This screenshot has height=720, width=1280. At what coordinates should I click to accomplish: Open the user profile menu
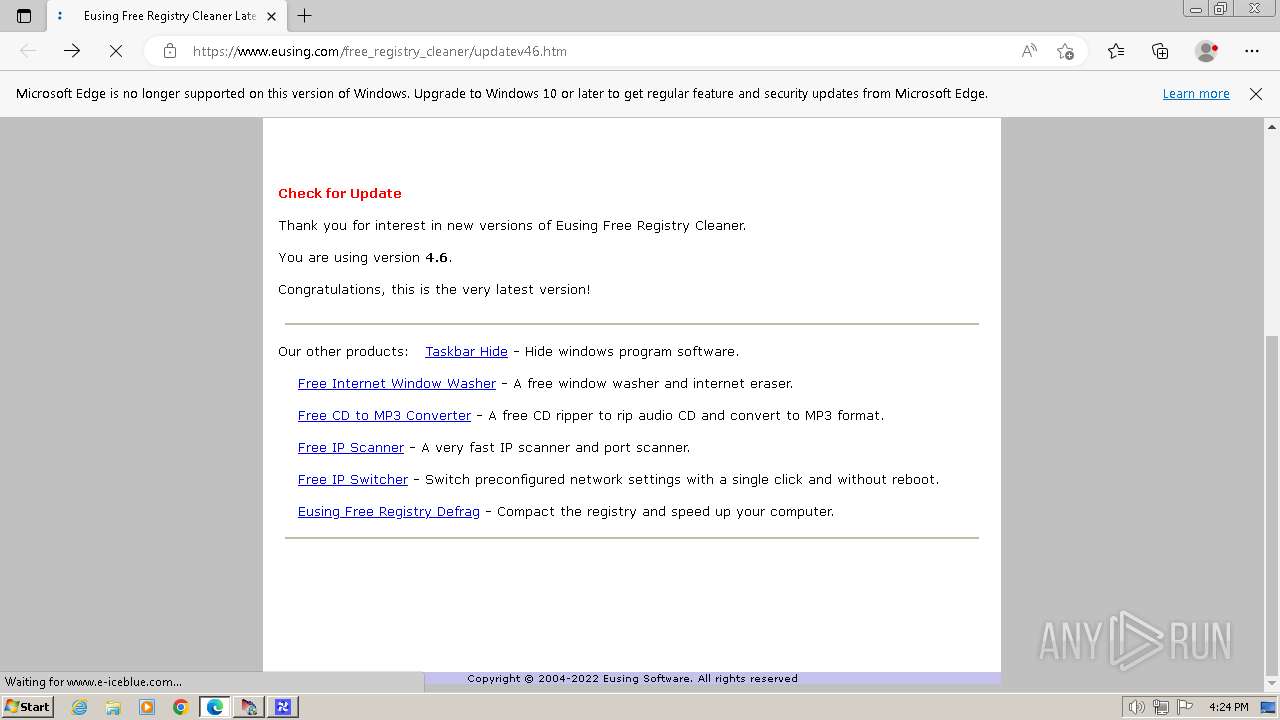pyautogui.click(x=1207, y=51)
